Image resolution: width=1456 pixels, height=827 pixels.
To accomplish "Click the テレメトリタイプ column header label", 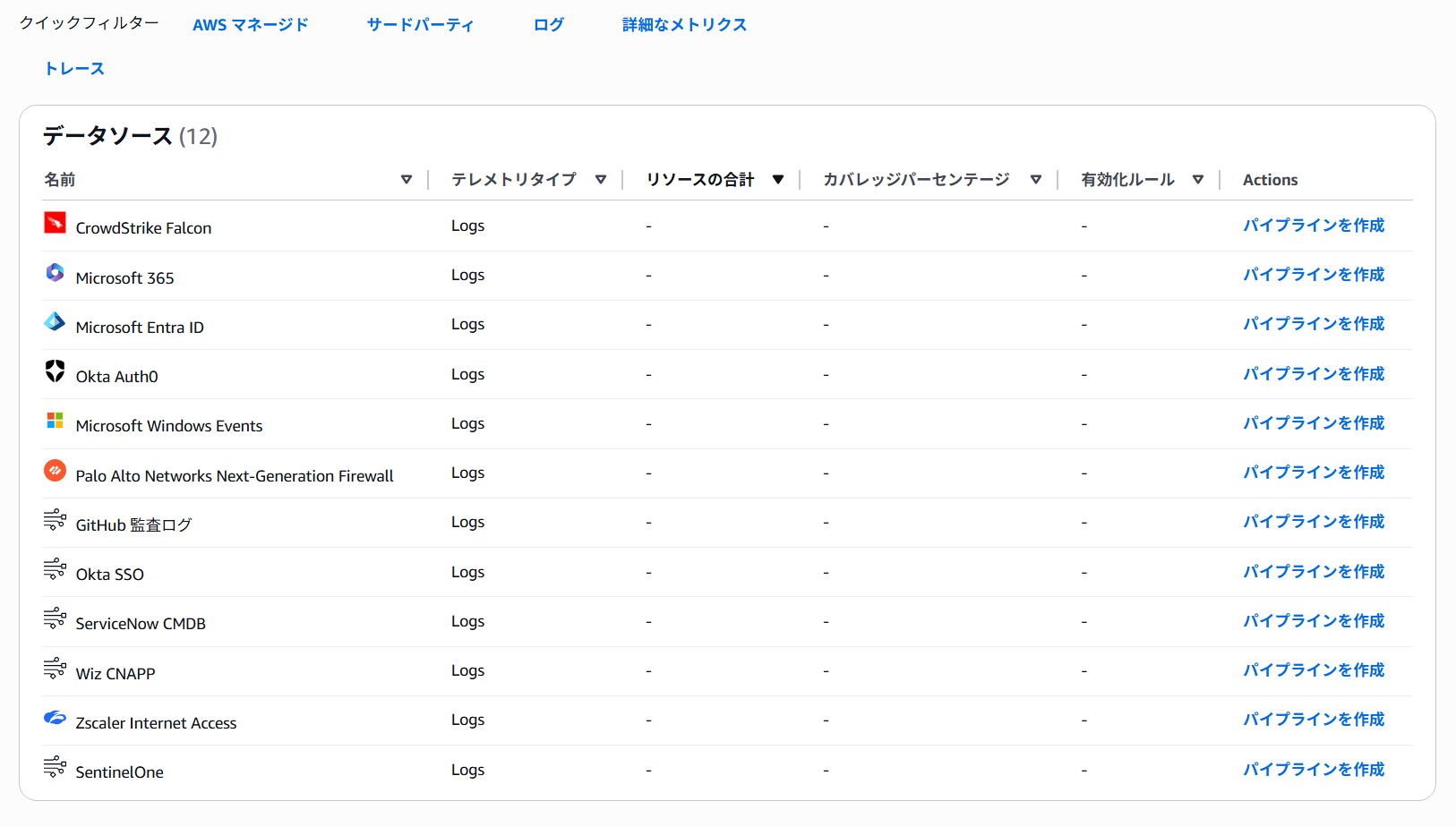I will pyautogui.click(x=514, y=180).
